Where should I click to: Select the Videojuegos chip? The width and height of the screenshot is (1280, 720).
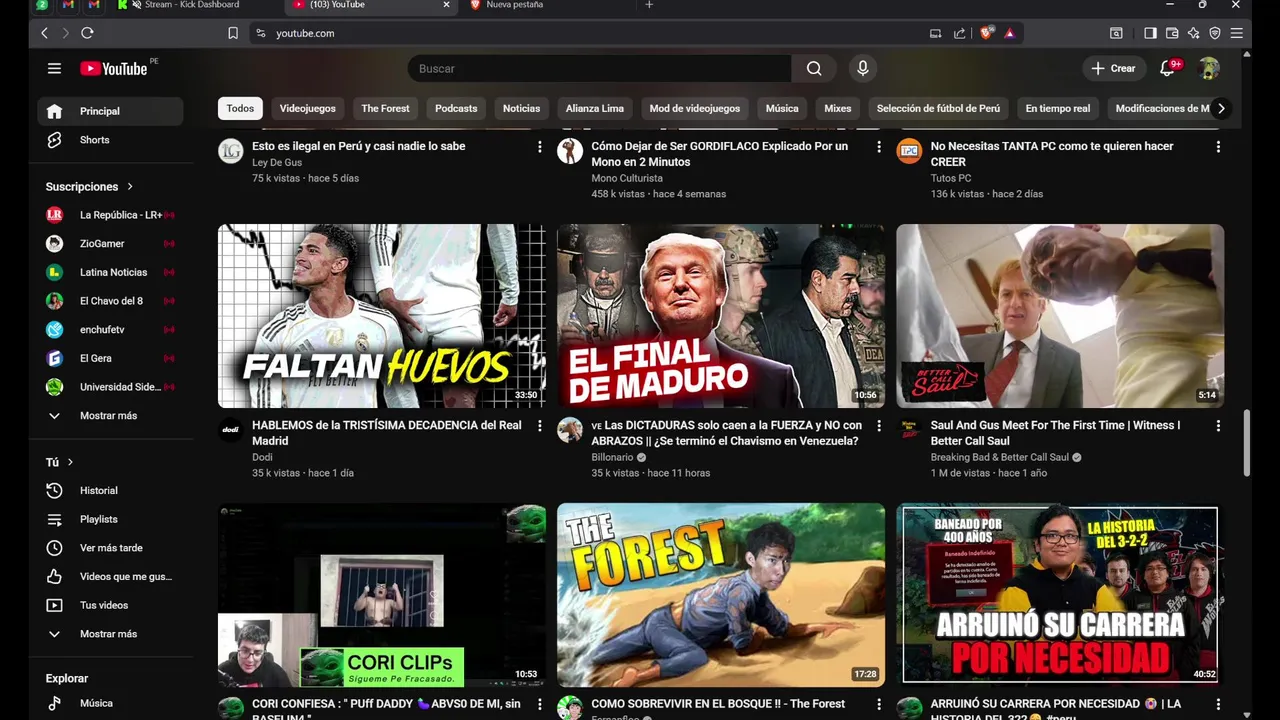307,108
